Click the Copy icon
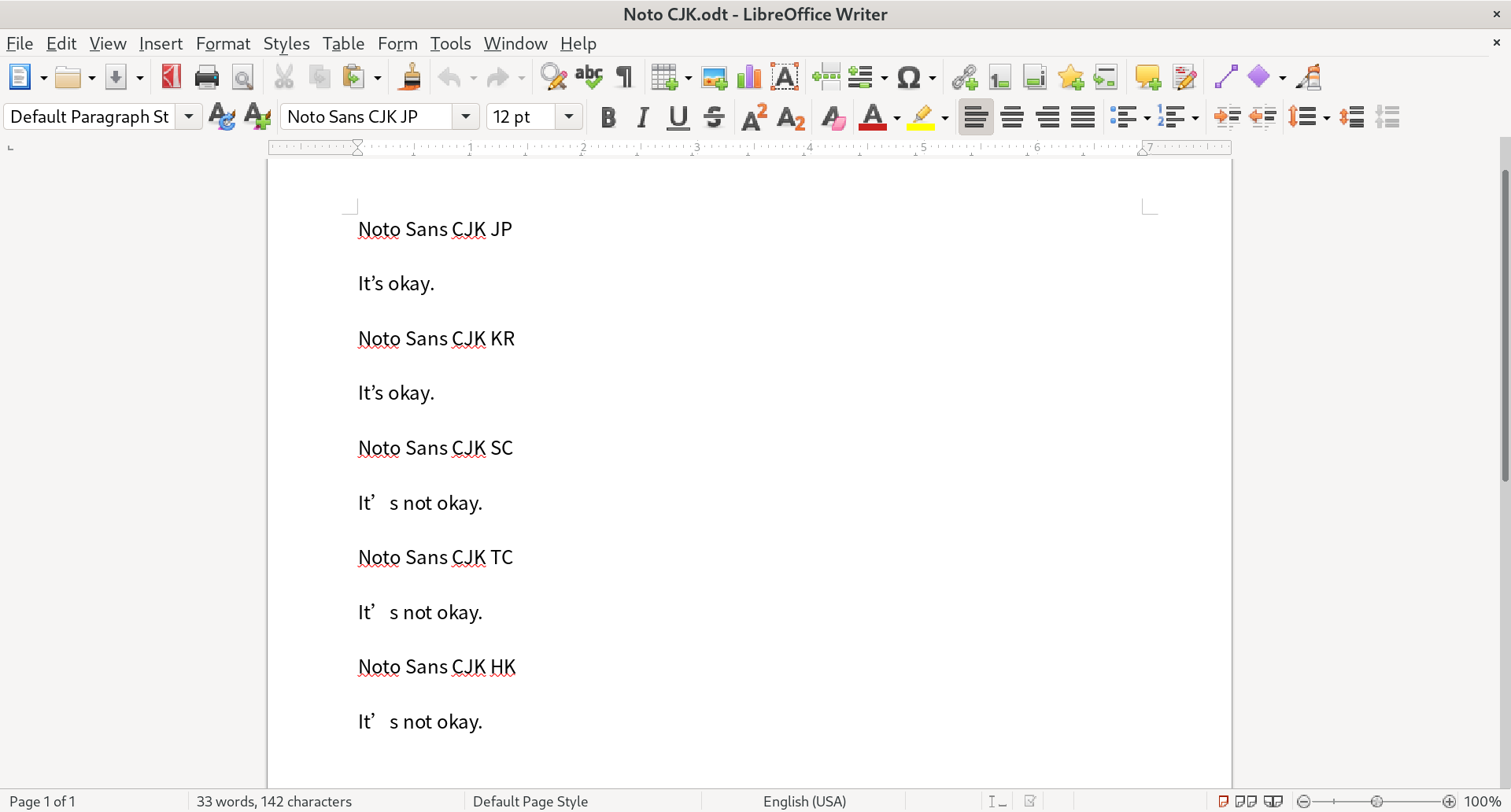 point(320,77)
